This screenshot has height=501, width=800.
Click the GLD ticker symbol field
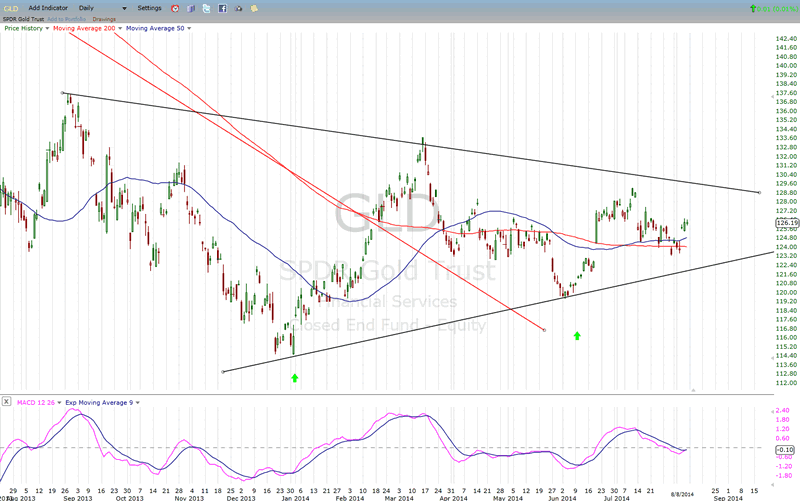pos(12,8)
